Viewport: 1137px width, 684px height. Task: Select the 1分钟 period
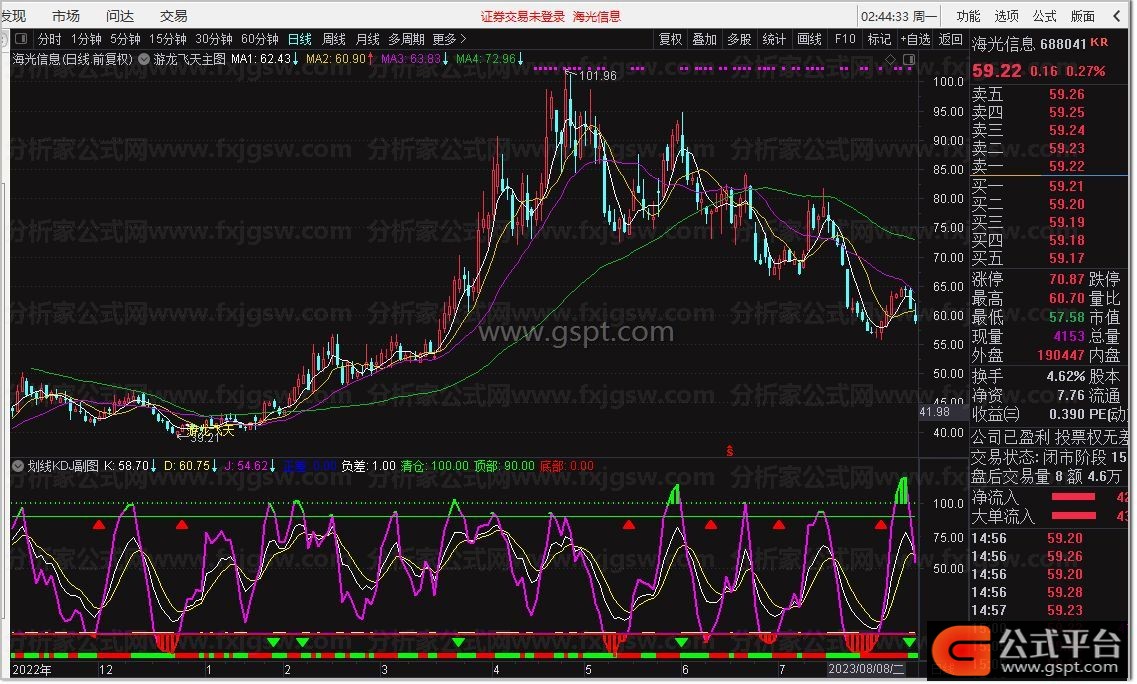coord(86,39)
